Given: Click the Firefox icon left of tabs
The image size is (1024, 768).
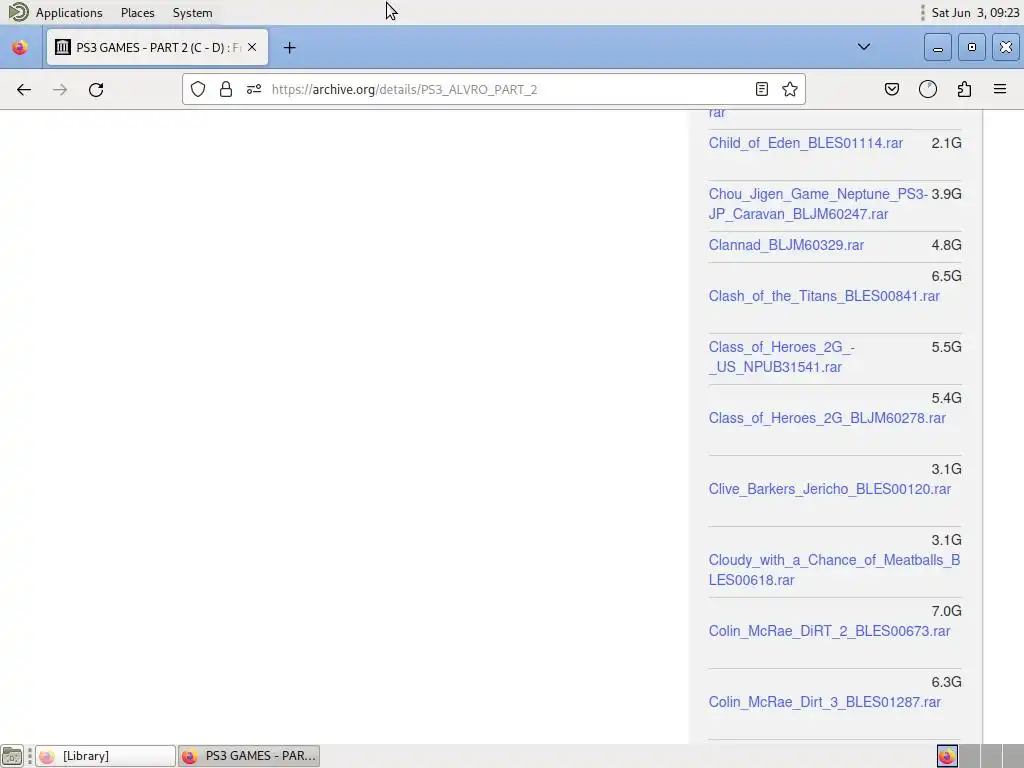Looking at the screenshot, I should (20, 48).
